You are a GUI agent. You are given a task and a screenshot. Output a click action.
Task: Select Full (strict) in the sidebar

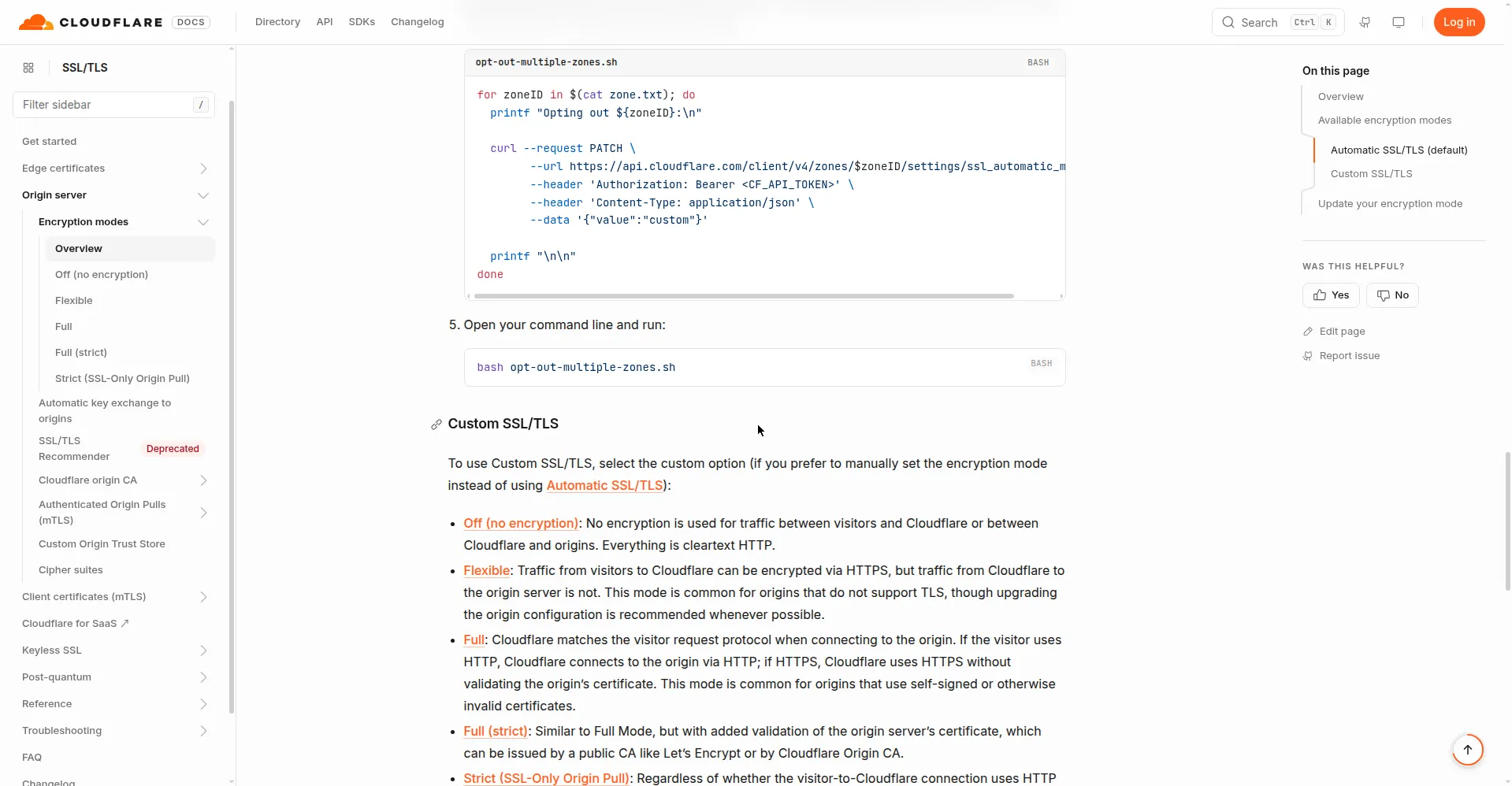point(81,353)
